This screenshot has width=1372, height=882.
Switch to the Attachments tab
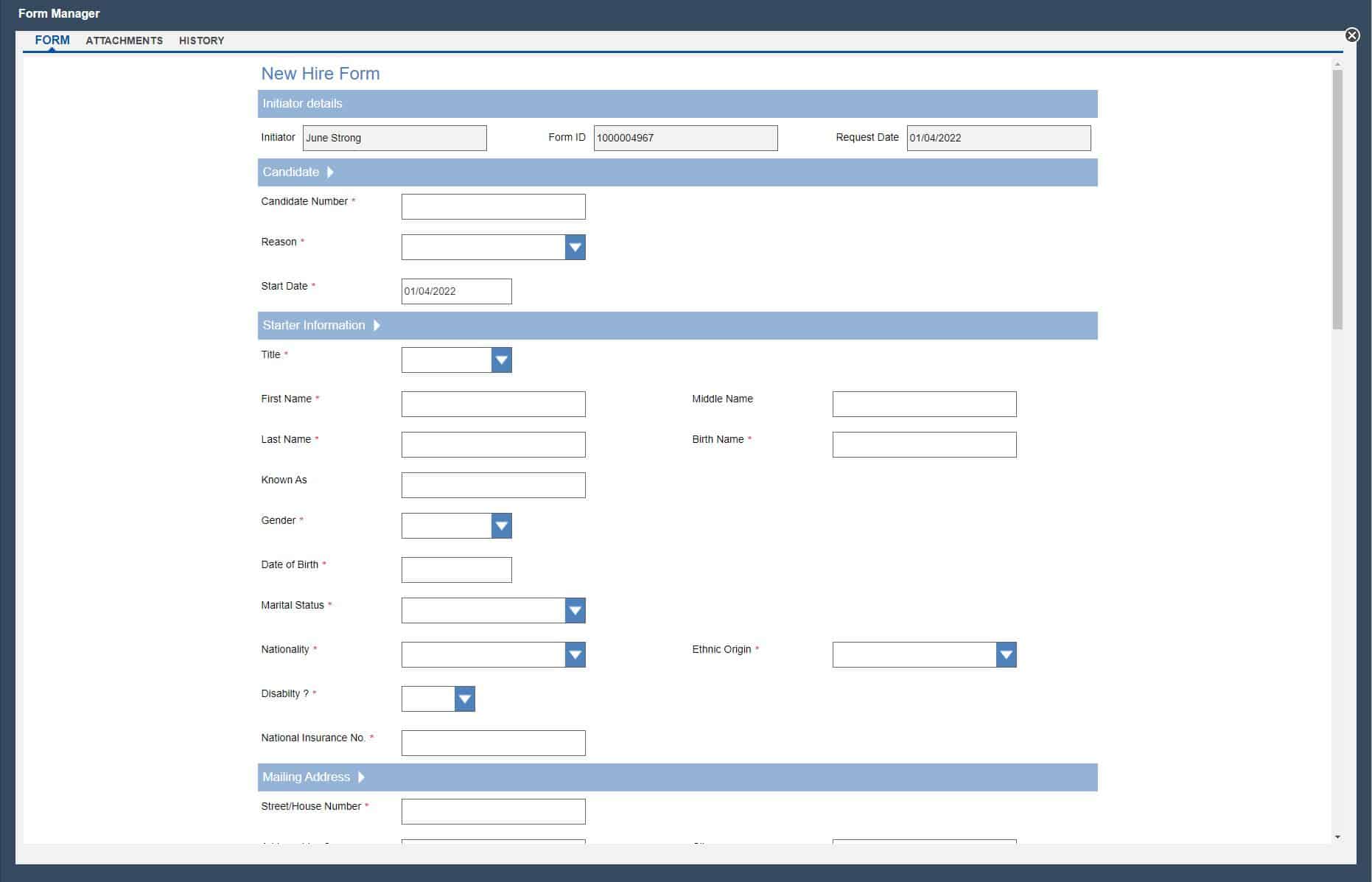point(124,41)
